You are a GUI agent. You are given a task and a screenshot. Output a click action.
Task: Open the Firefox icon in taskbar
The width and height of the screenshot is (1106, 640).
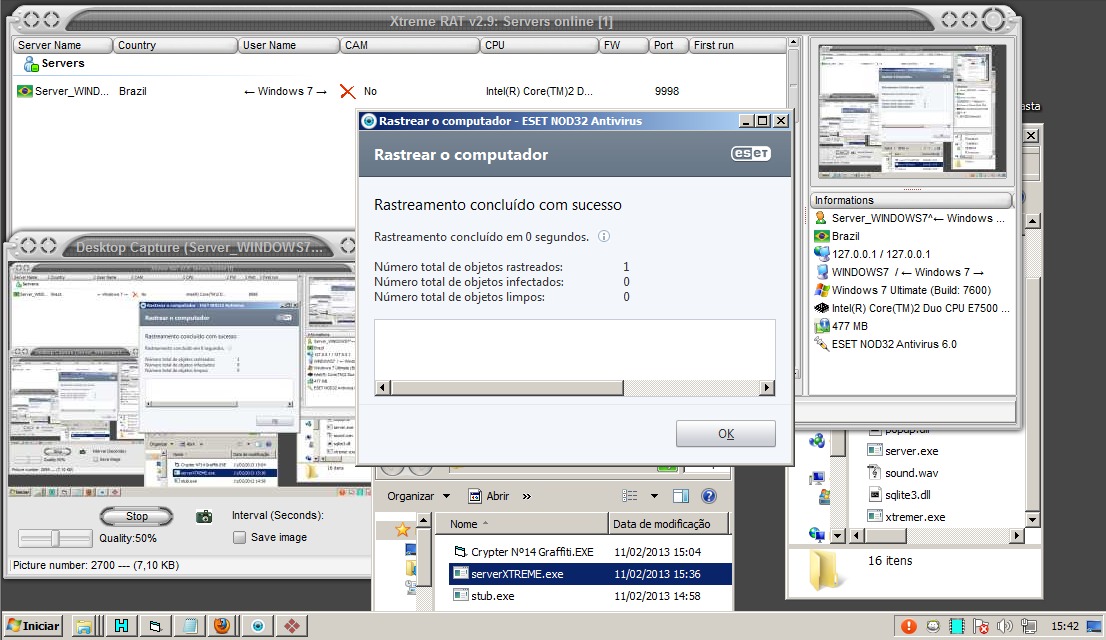221,626
